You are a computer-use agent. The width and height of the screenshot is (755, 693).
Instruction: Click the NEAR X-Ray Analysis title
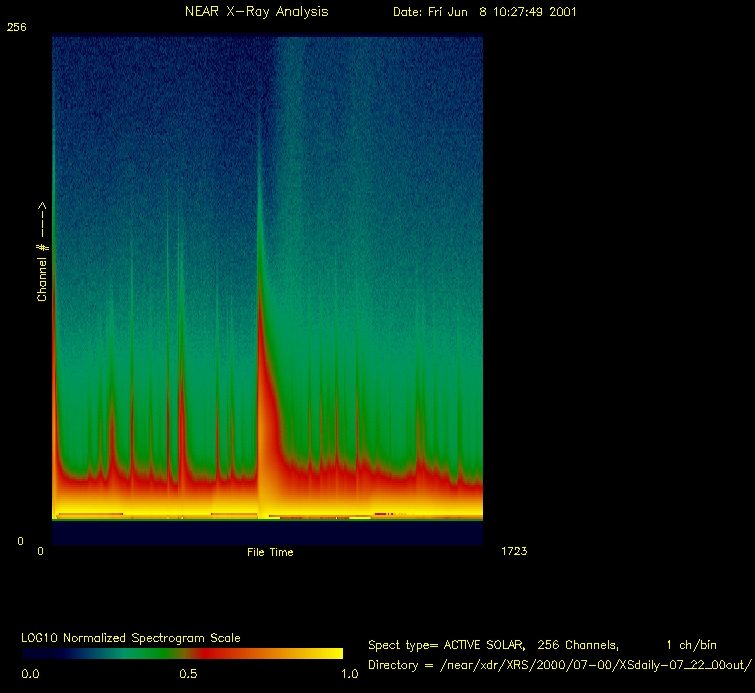tap(256, 12)
